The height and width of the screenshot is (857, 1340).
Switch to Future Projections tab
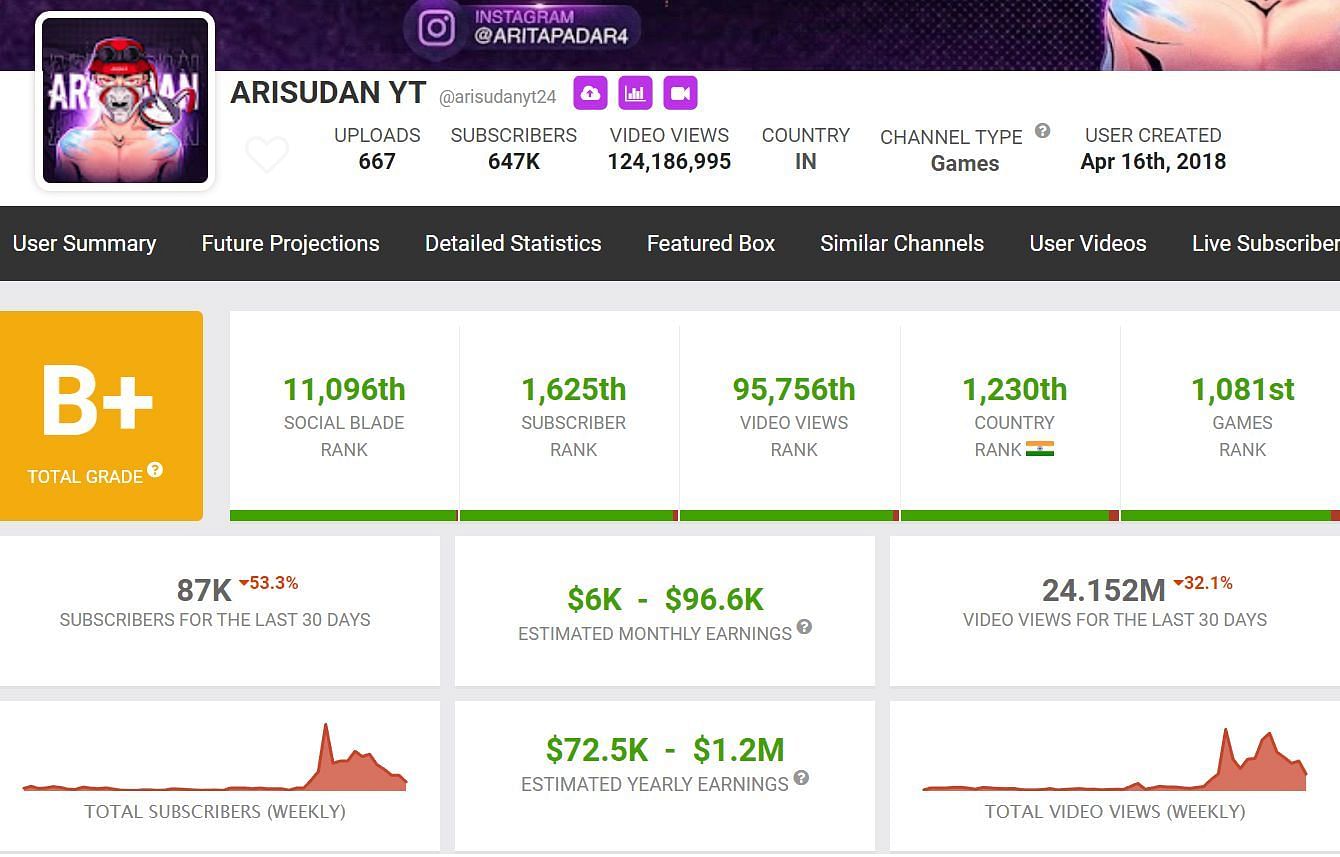[290, 243]
